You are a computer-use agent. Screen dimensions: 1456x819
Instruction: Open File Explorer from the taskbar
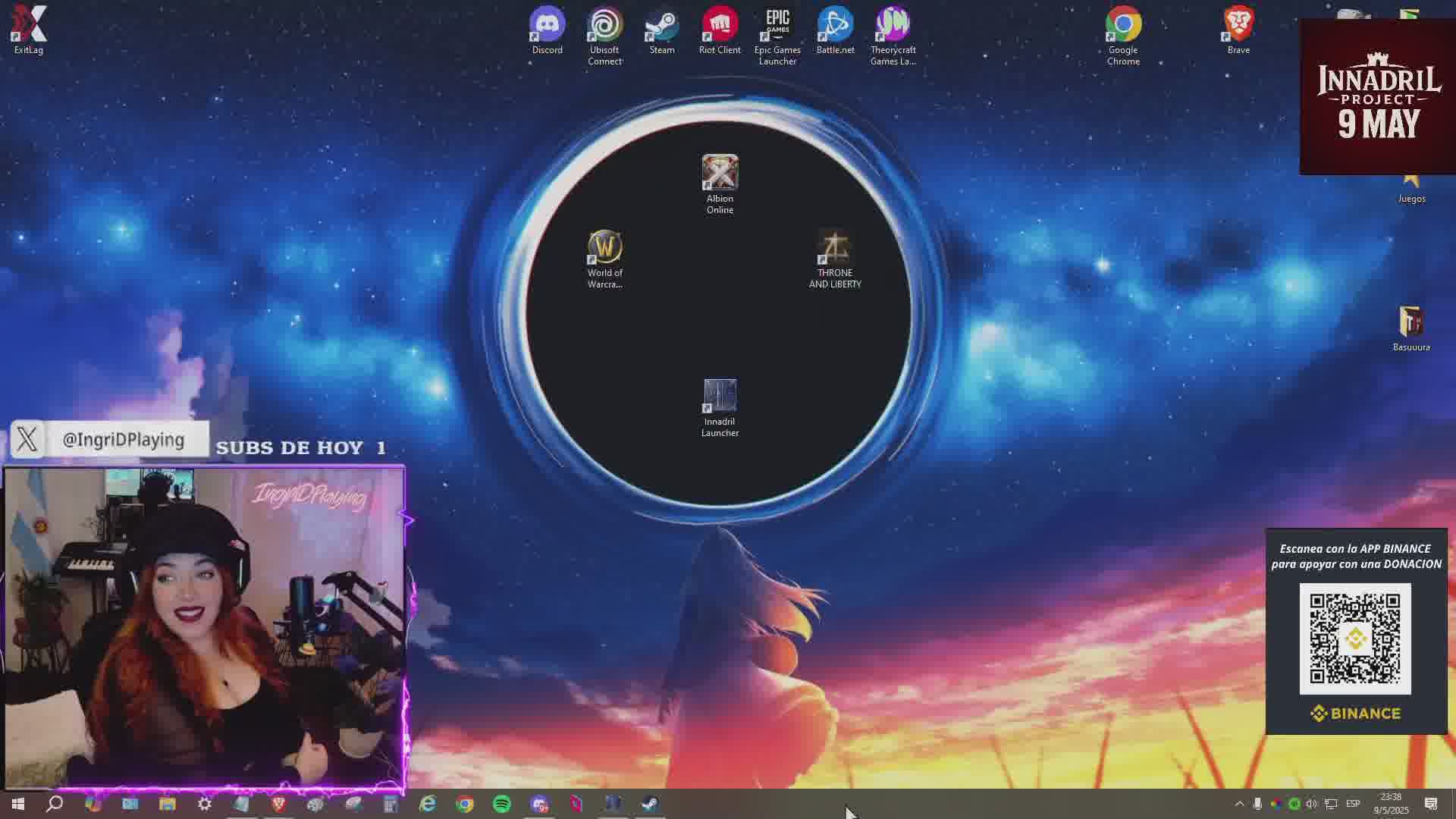coord(167,804)
